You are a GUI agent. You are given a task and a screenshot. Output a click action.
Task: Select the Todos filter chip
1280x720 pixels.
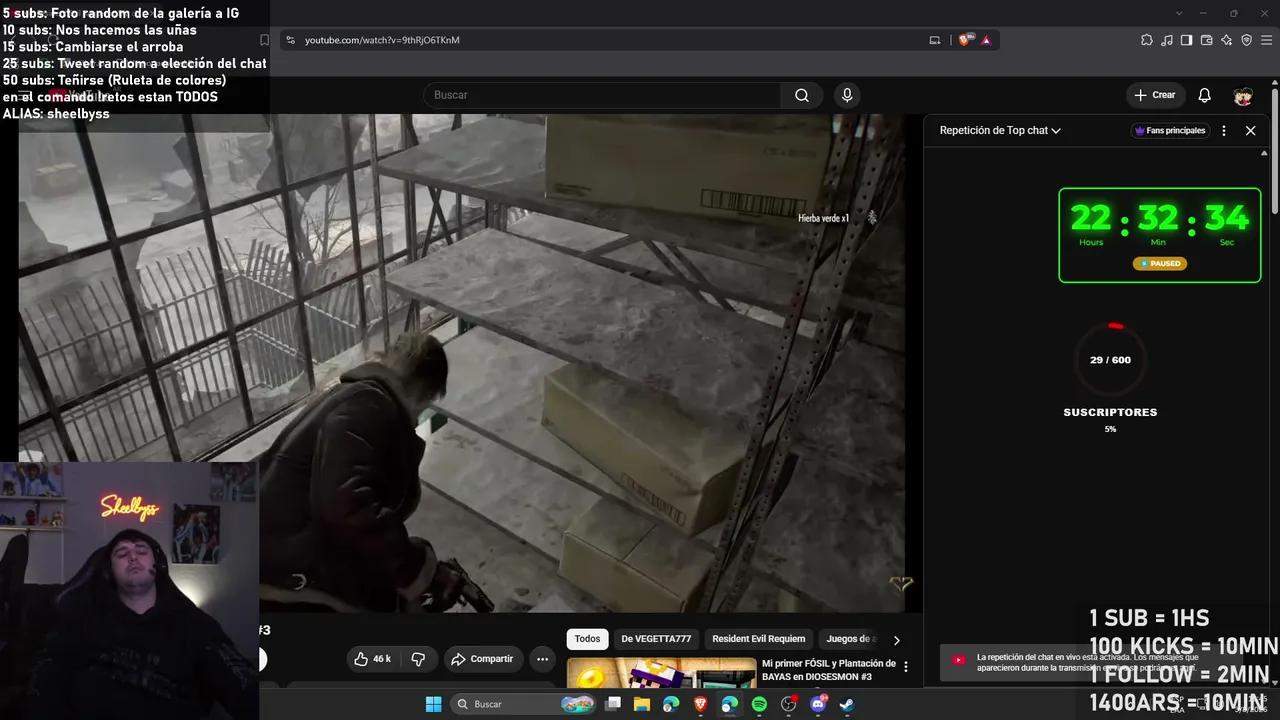point(588,639)
